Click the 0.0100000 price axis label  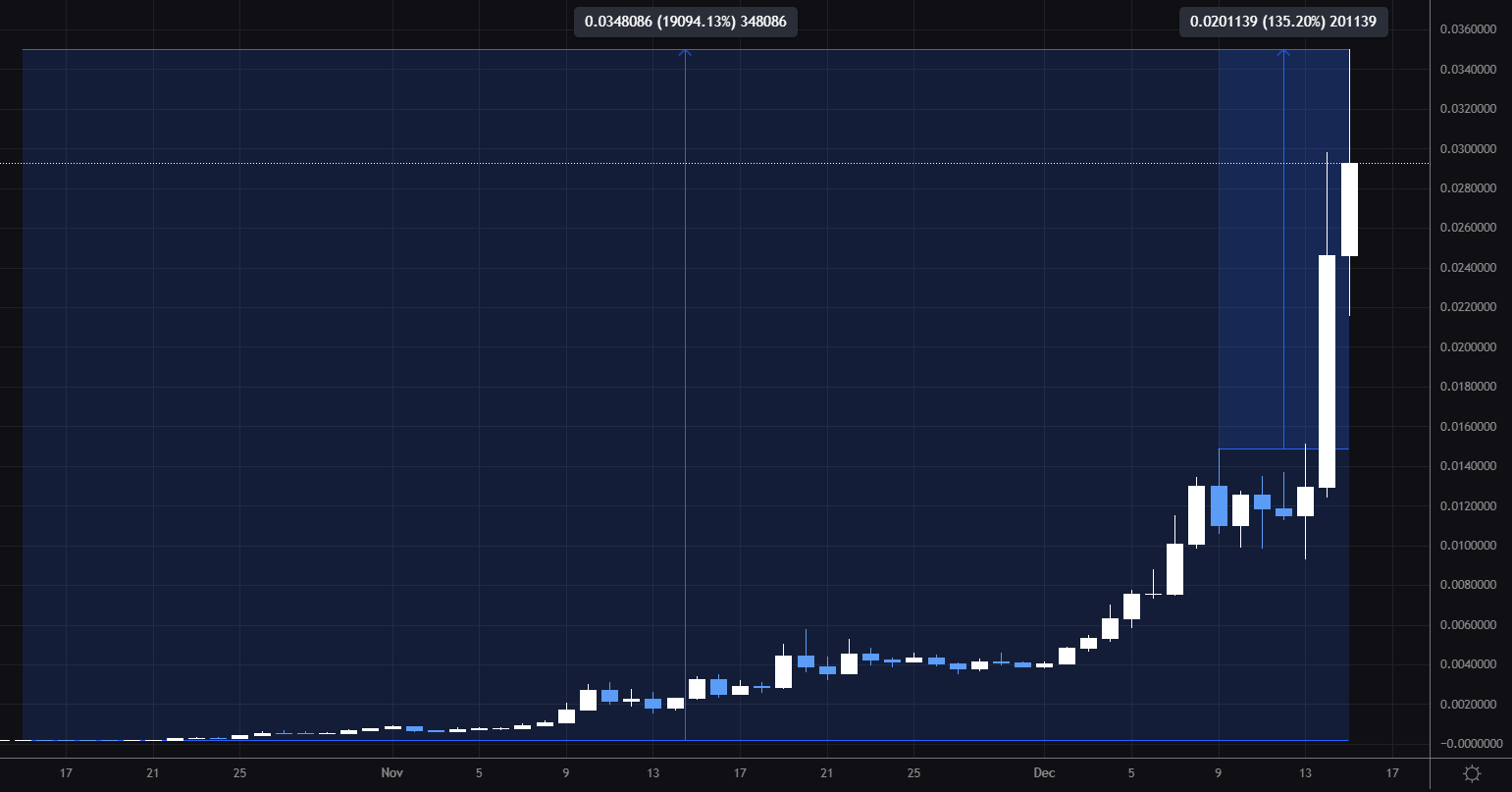click(x=1467, y=545)
